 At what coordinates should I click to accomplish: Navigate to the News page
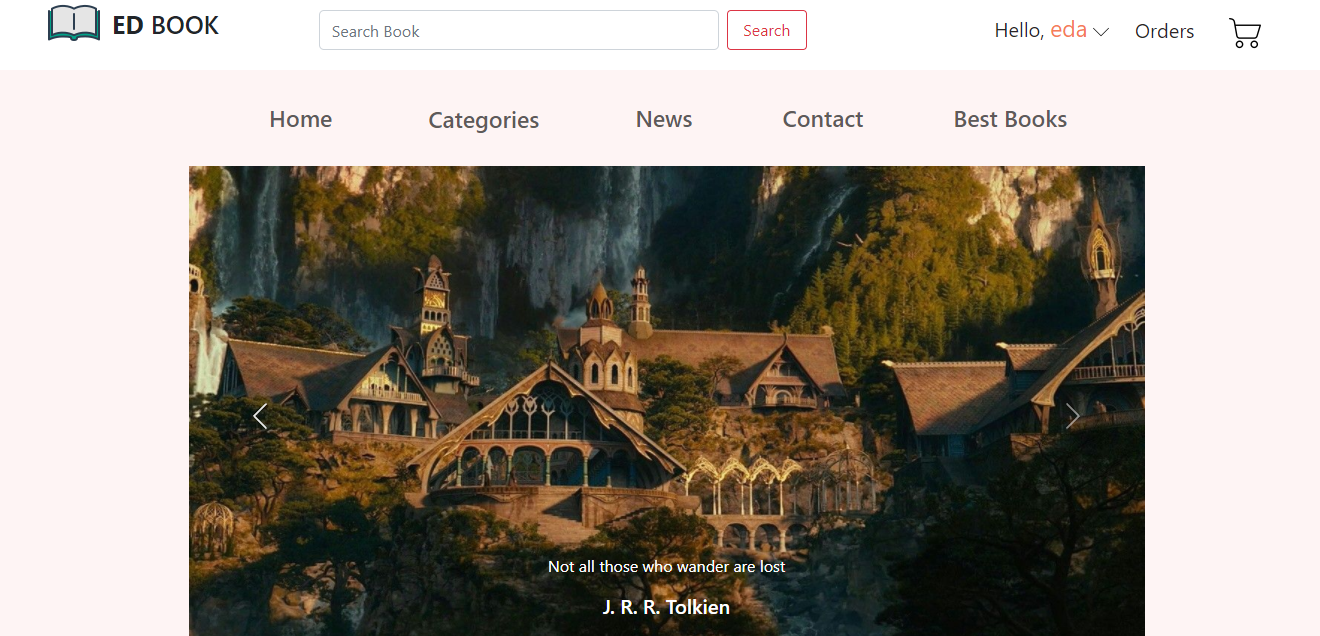click(x=663, y=119)
